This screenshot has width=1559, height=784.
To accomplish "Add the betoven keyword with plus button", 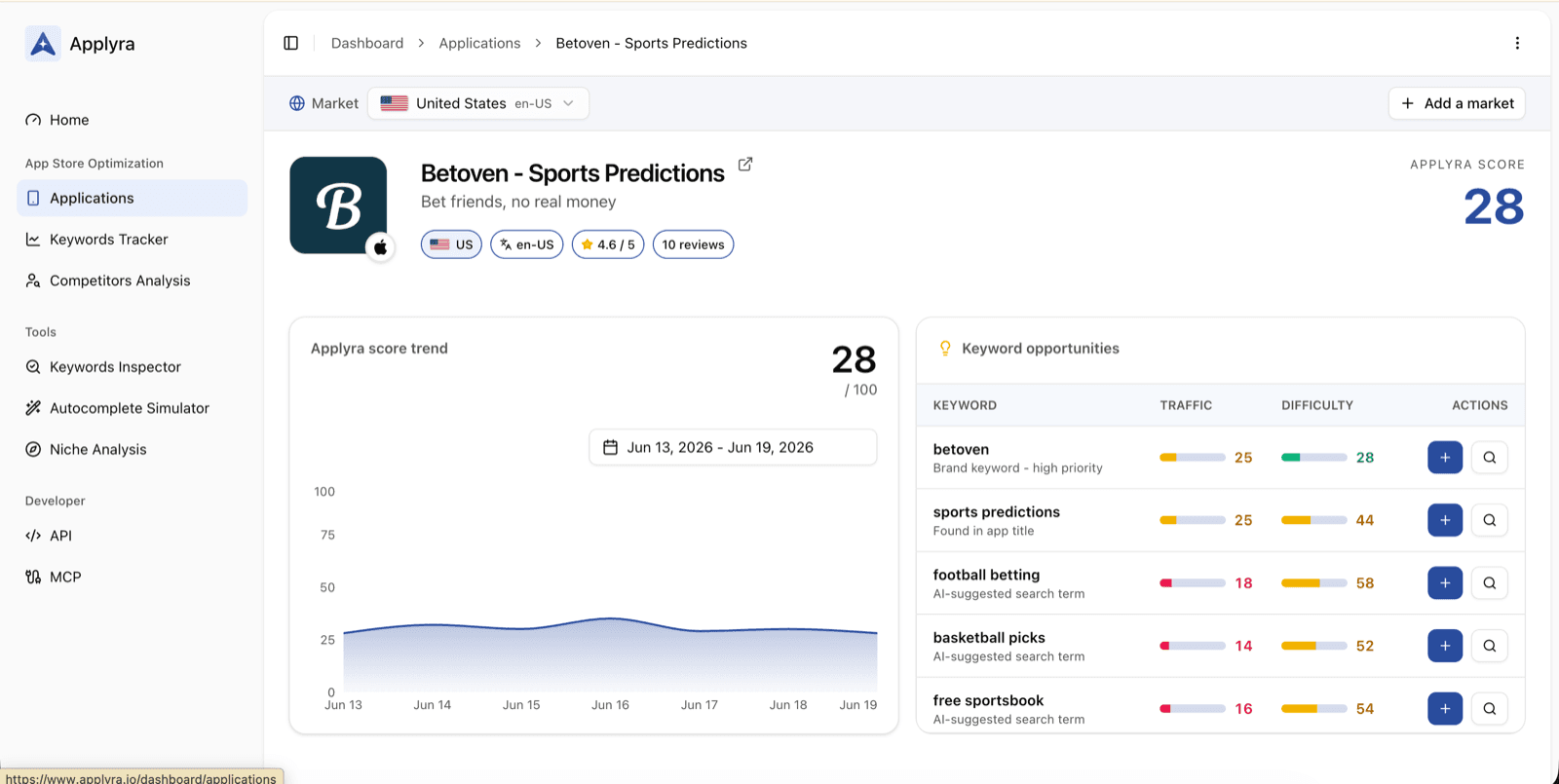I will click(1445, 457).
